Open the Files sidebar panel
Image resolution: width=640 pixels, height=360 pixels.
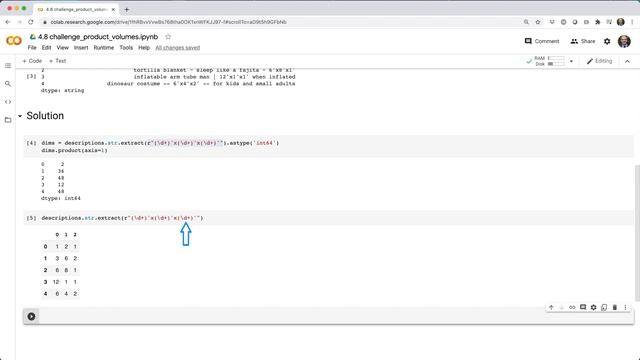pos(8,120)
